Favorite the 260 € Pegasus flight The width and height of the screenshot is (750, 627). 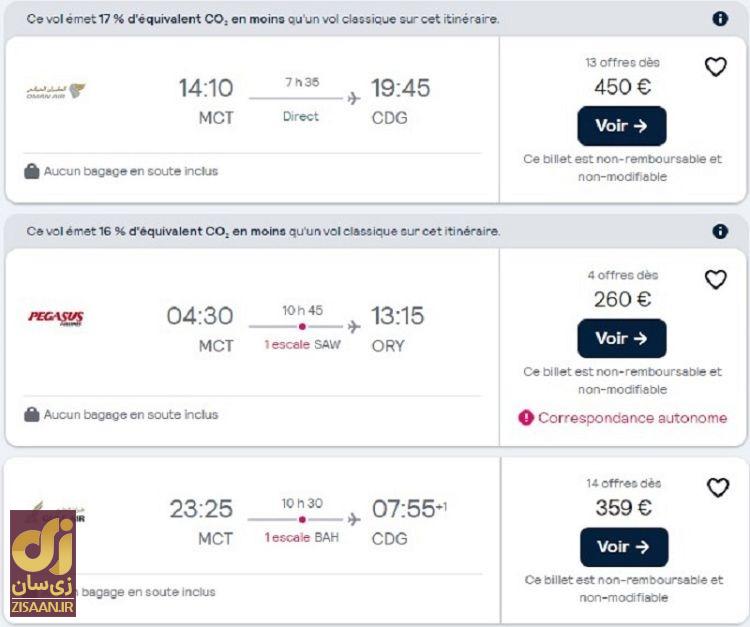[x=716, y=279]
